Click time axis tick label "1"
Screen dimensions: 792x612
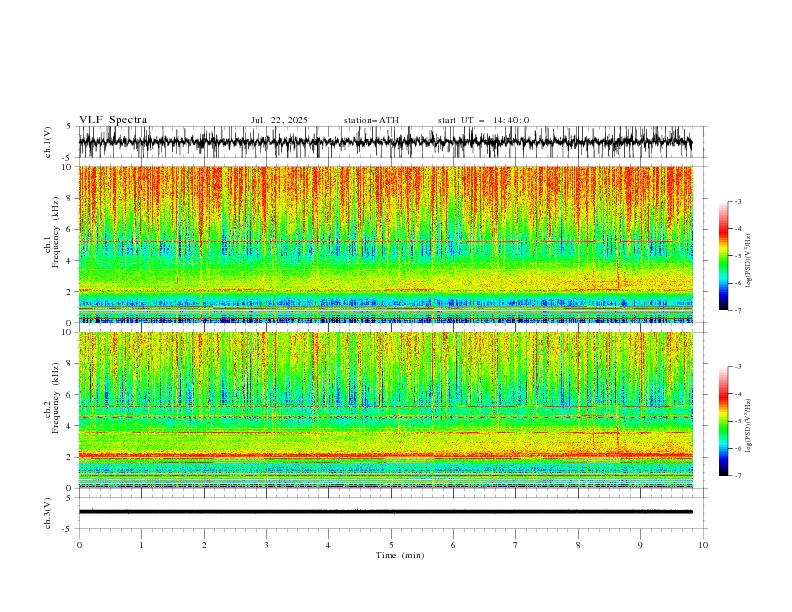(x=141, y=545)
